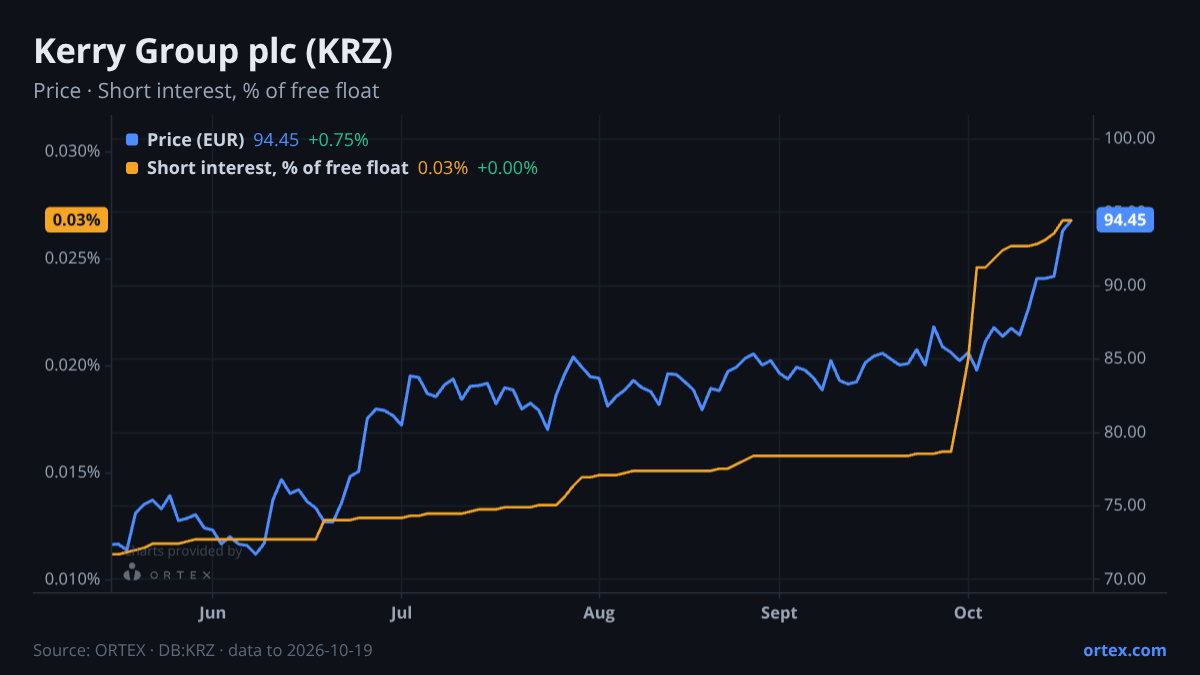The height and width of the screenshot is (675, 1200).
Task: Select the Short interest, % of free float legend label
Action: [278, 168]
